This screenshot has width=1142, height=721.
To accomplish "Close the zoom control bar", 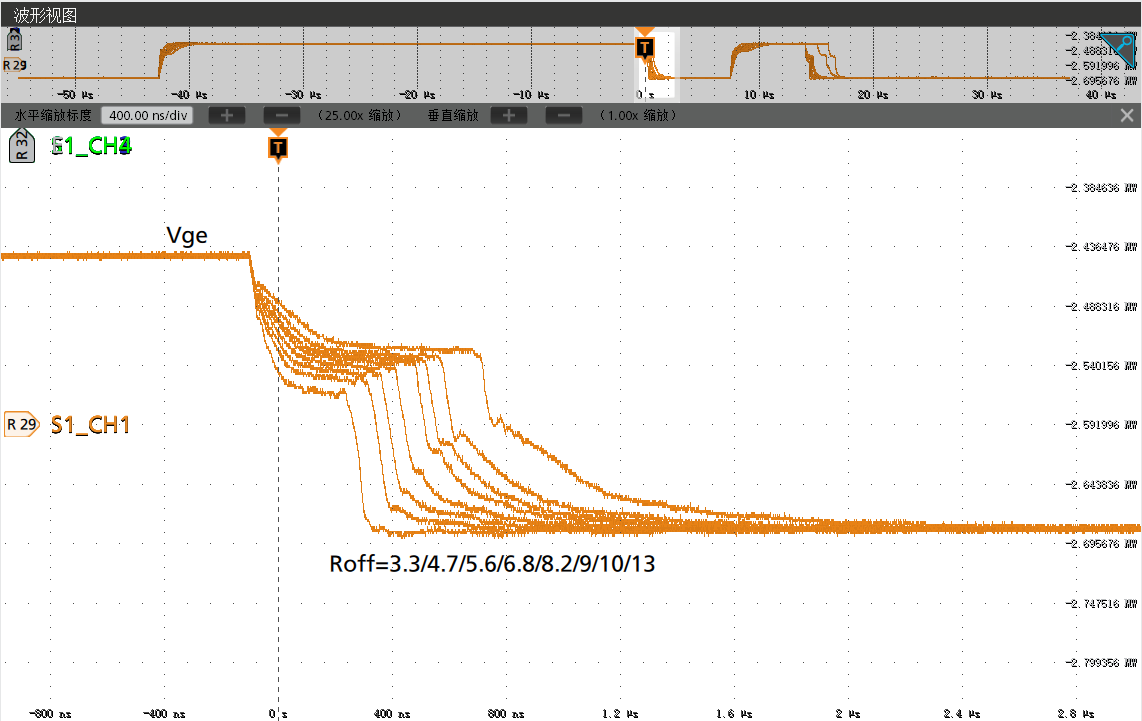I will pyautogui.click(x=1127, y=115).
